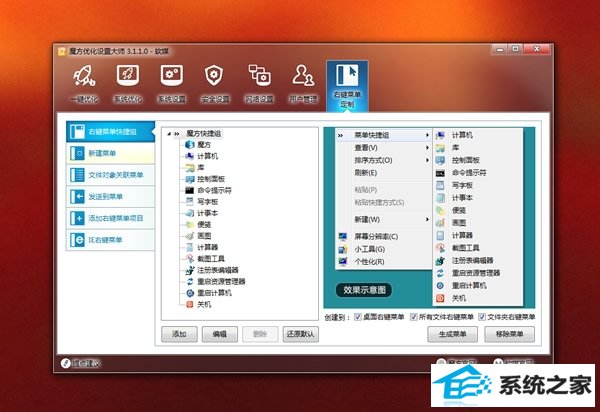Select the 计算器 icon in the tree
600x412 pixels.
click(190, 247)
